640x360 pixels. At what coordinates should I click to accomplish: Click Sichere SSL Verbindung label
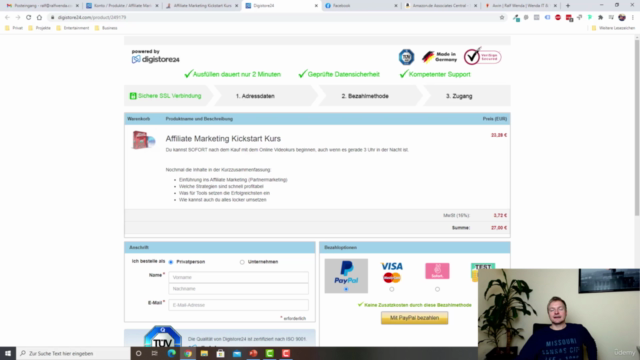click(x=166, y=96)
